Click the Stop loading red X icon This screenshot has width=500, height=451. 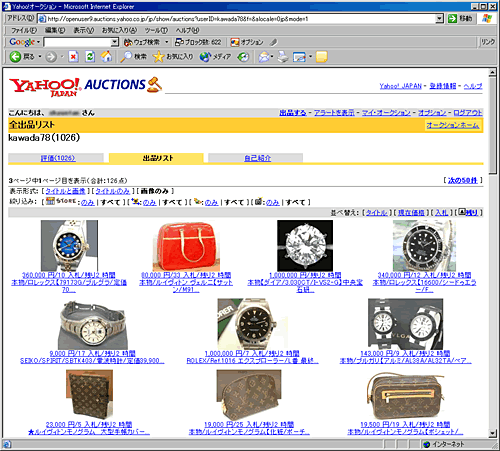pyautogui.click(x=73, y=57)
